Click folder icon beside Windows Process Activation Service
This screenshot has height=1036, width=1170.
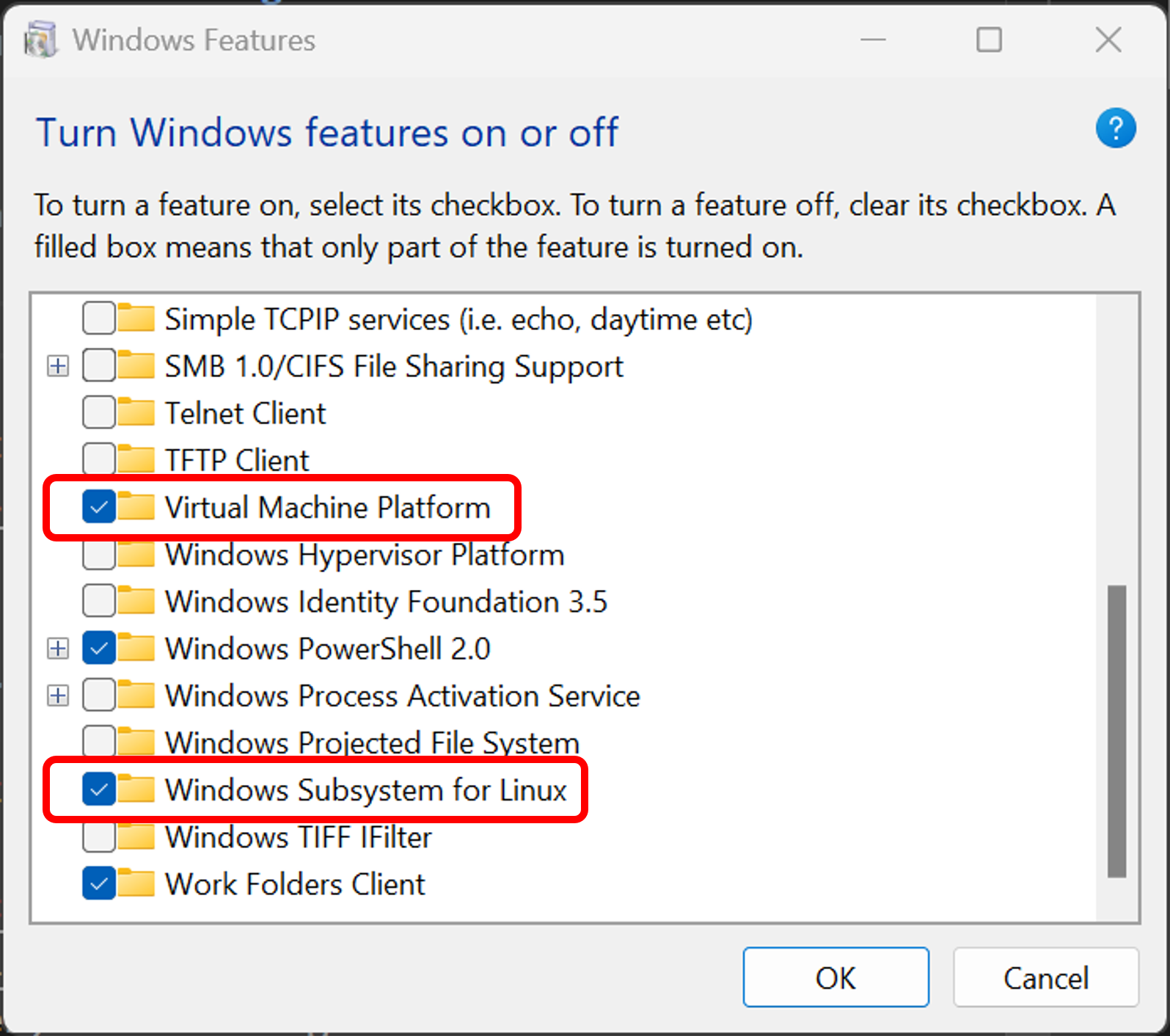(136, 695)
